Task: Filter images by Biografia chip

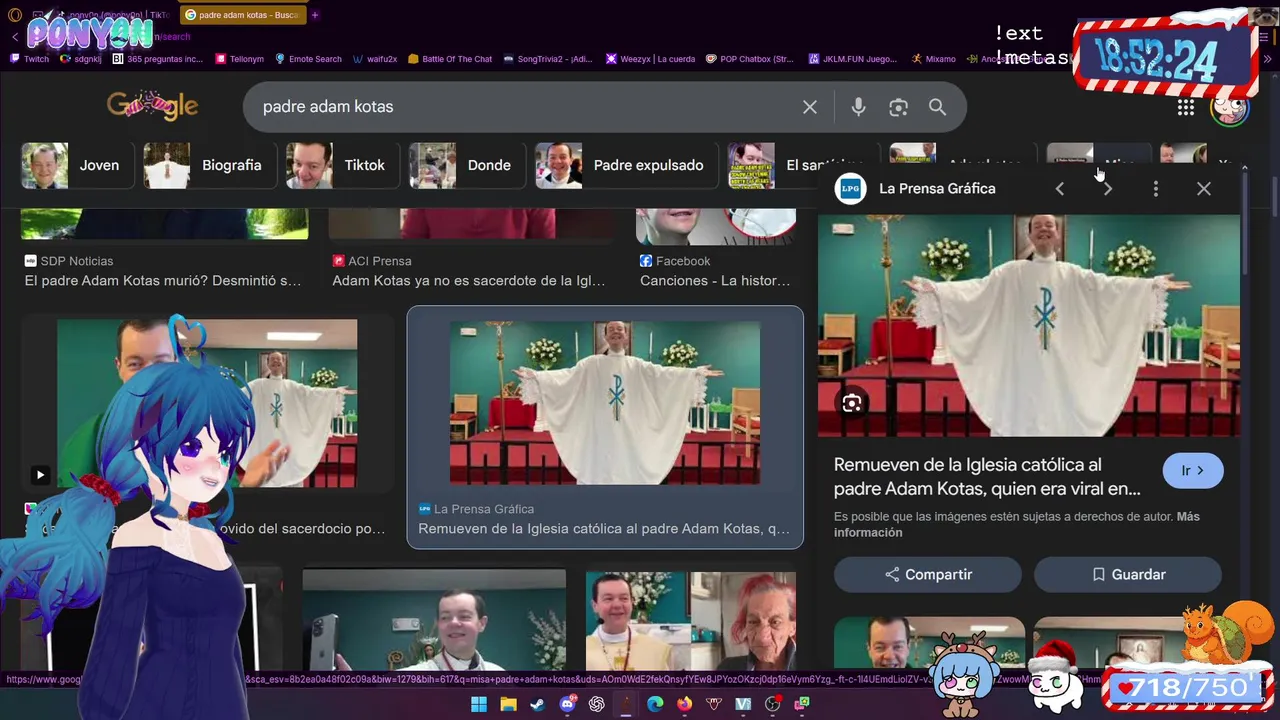Action: [x=210, y=165]
